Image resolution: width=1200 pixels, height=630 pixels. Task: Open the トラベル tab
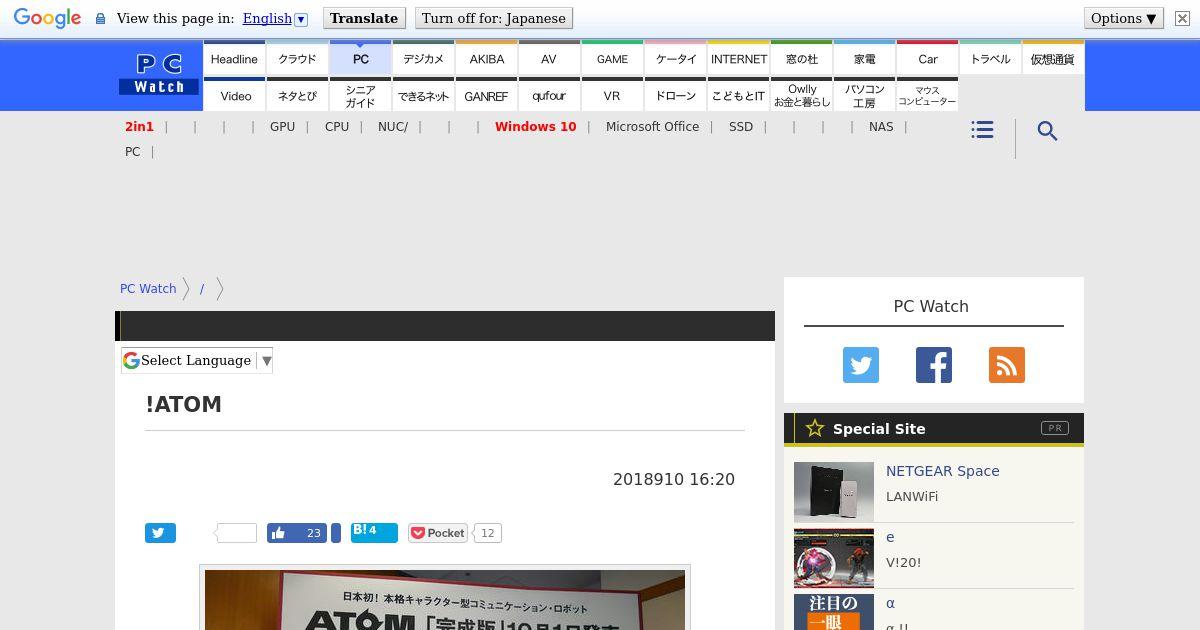[990, 59]
